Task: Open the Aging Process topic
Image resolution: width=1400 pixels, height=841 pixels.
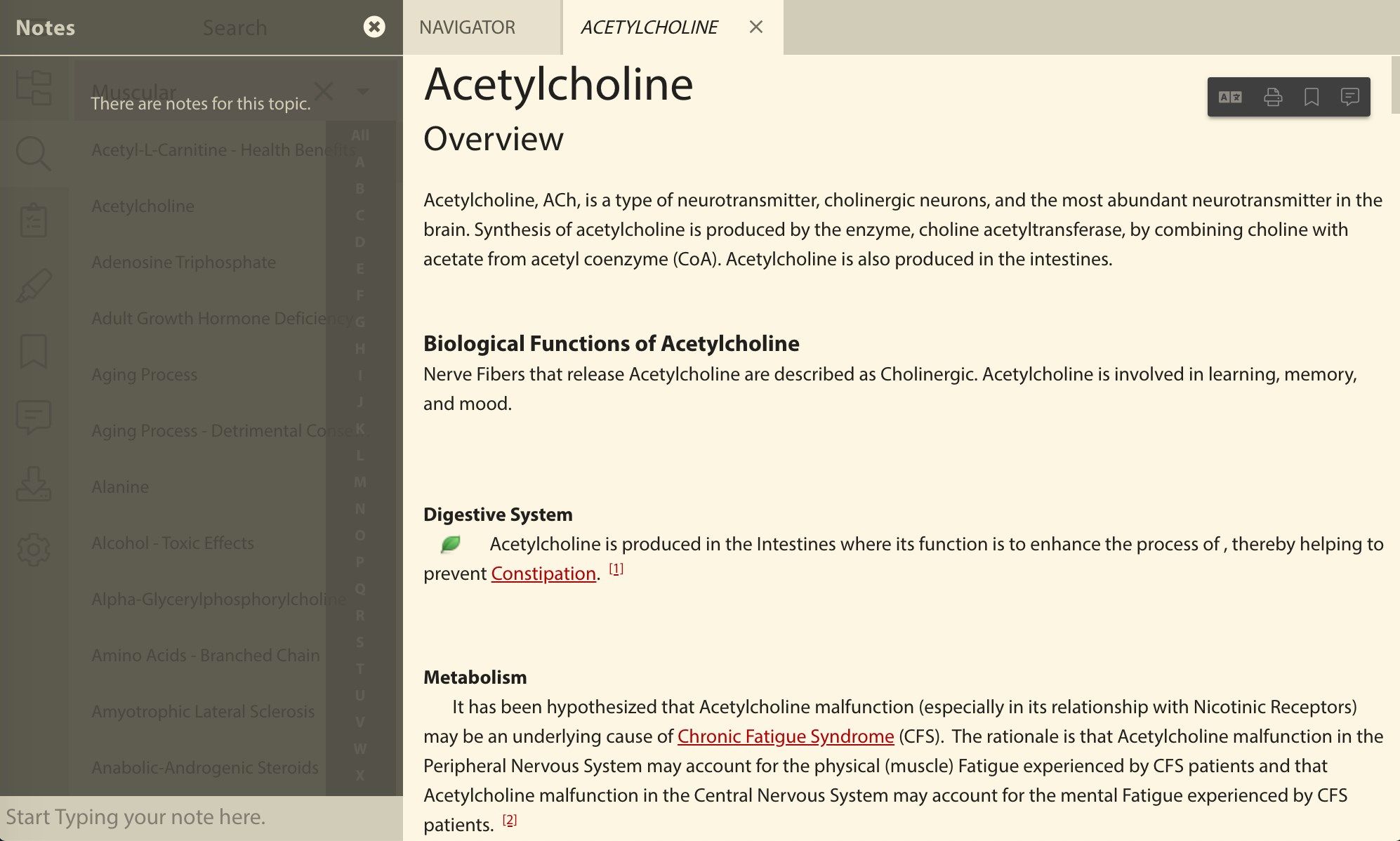Action: pyautogui.click(x=144, y=375)
